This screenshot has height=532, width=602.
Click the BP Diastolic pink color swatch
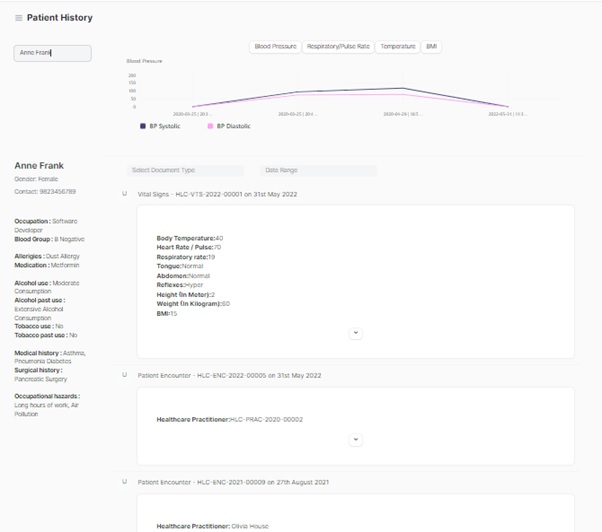pyautogui.click(x=210, y=127)
